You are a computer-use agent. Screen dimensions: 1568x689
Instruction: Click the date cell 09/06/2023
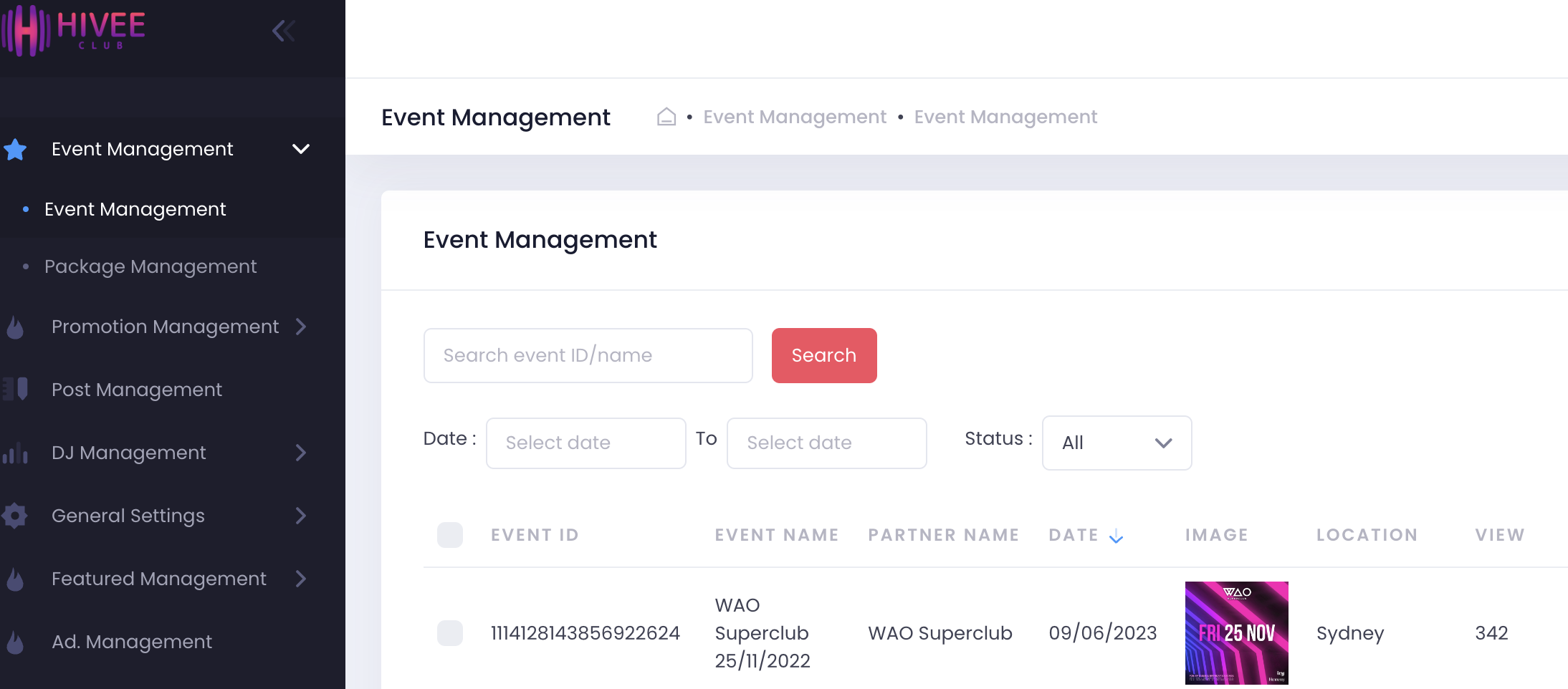pyautogui.click(x=1102, y=633)
